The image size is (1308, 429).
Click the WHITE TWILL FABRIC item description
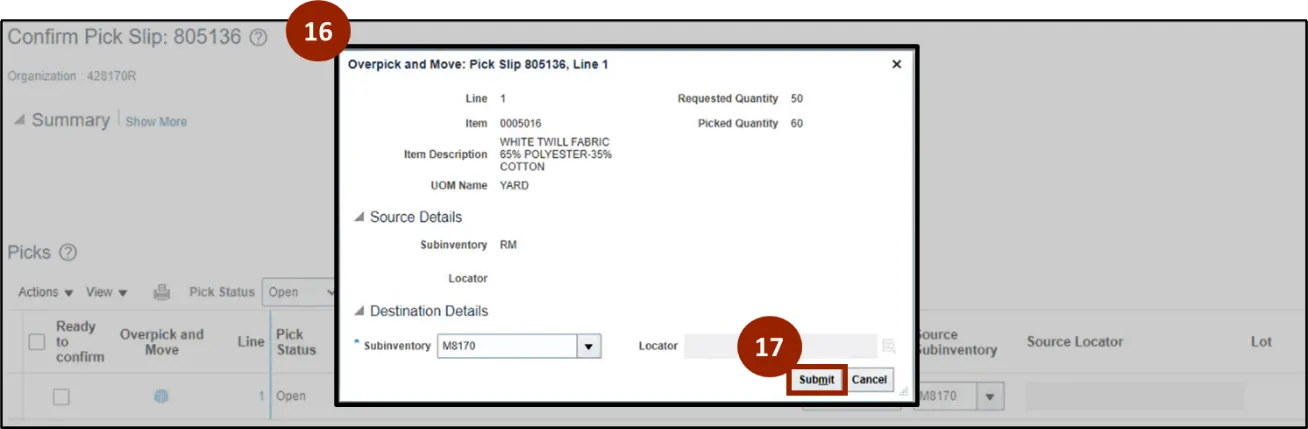[x=555, y=155]
